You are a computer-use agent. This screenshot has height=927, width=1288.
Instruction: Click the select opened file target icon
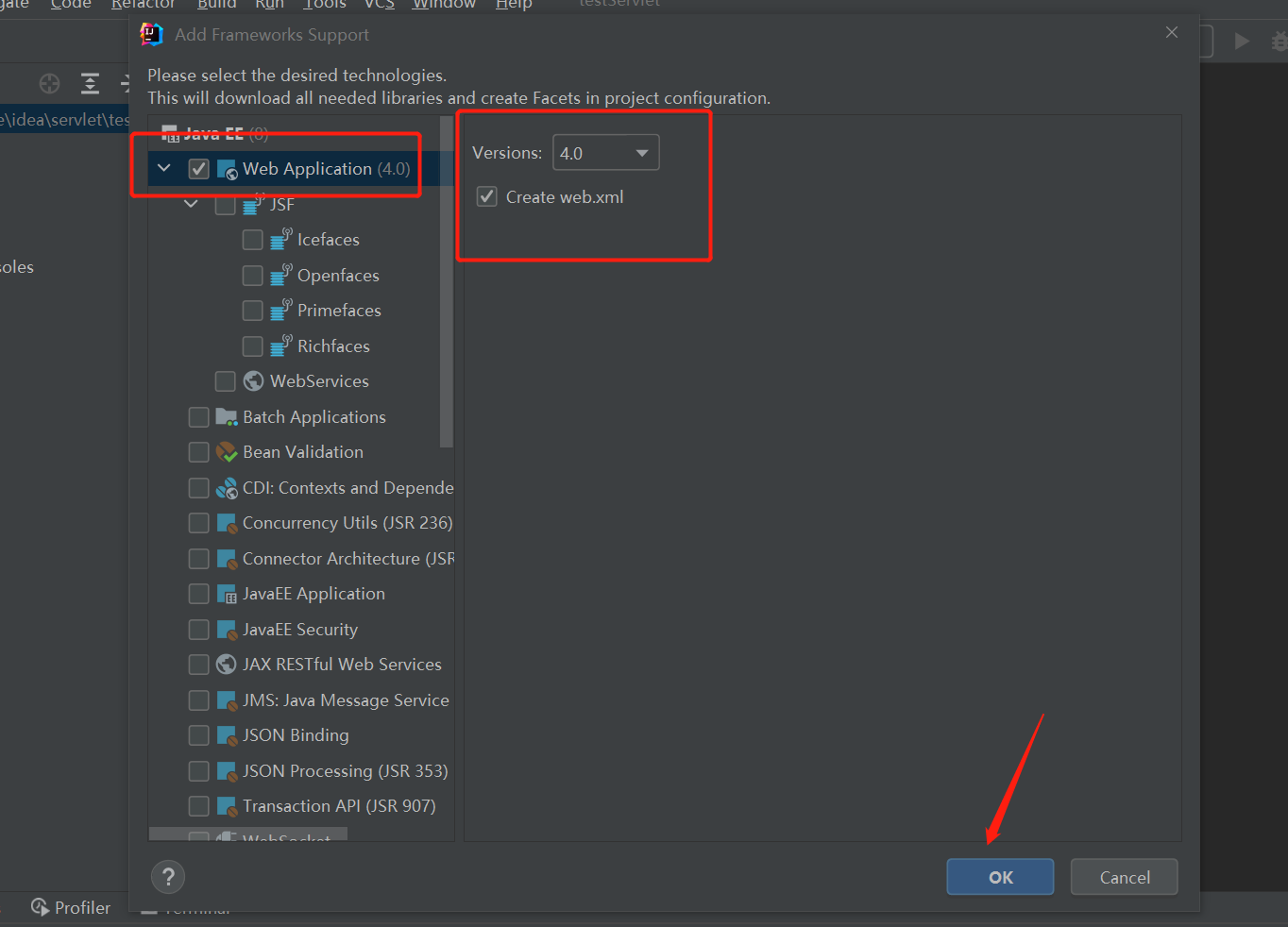[x=49, y=83]
